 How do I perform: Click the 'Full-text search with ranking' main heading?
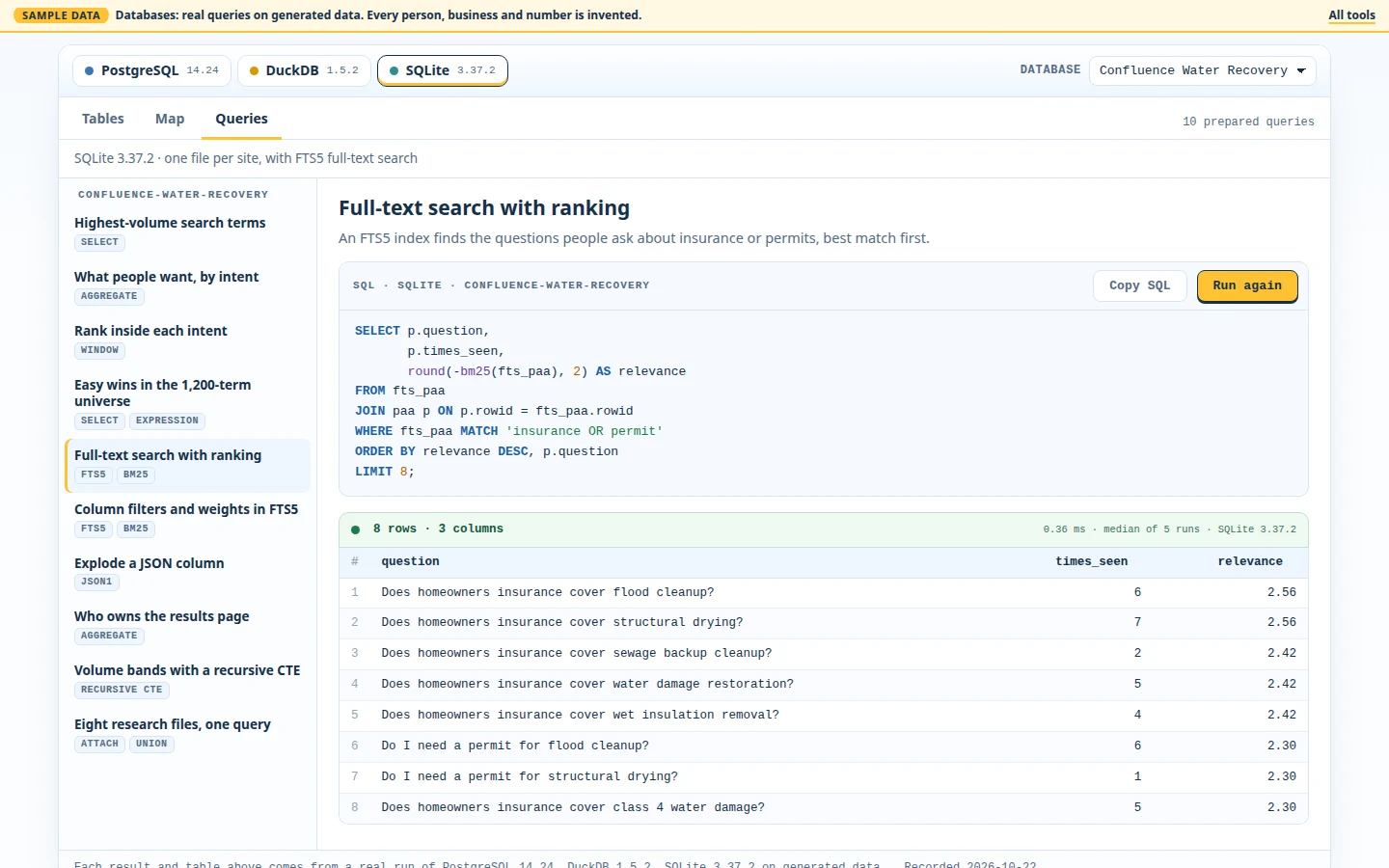(484, 208)
